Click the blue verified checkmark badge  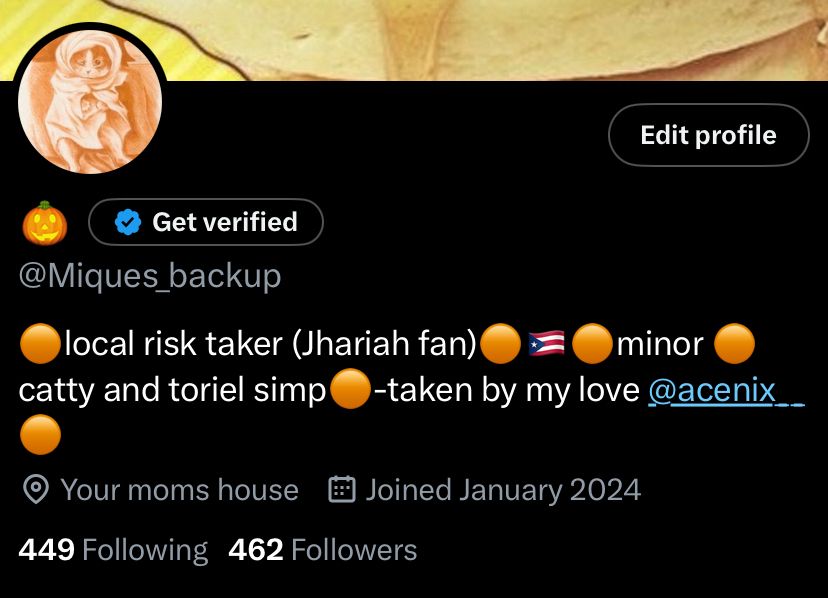coord(128,222)
